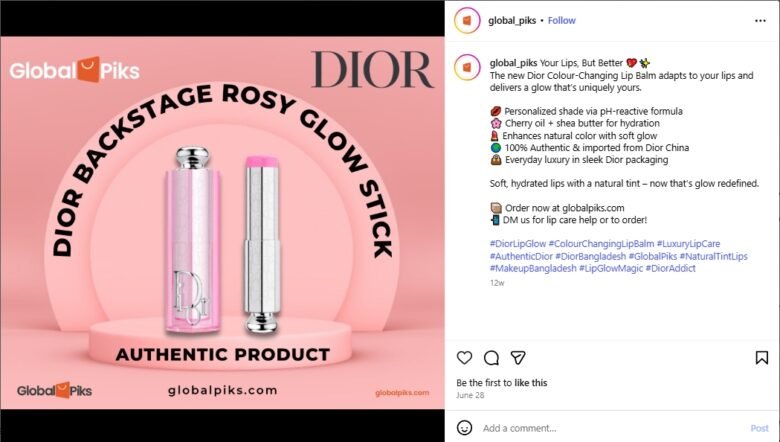Open global_piks username in the caption
This screenshot has height=442, width=780.
(513, 63)
